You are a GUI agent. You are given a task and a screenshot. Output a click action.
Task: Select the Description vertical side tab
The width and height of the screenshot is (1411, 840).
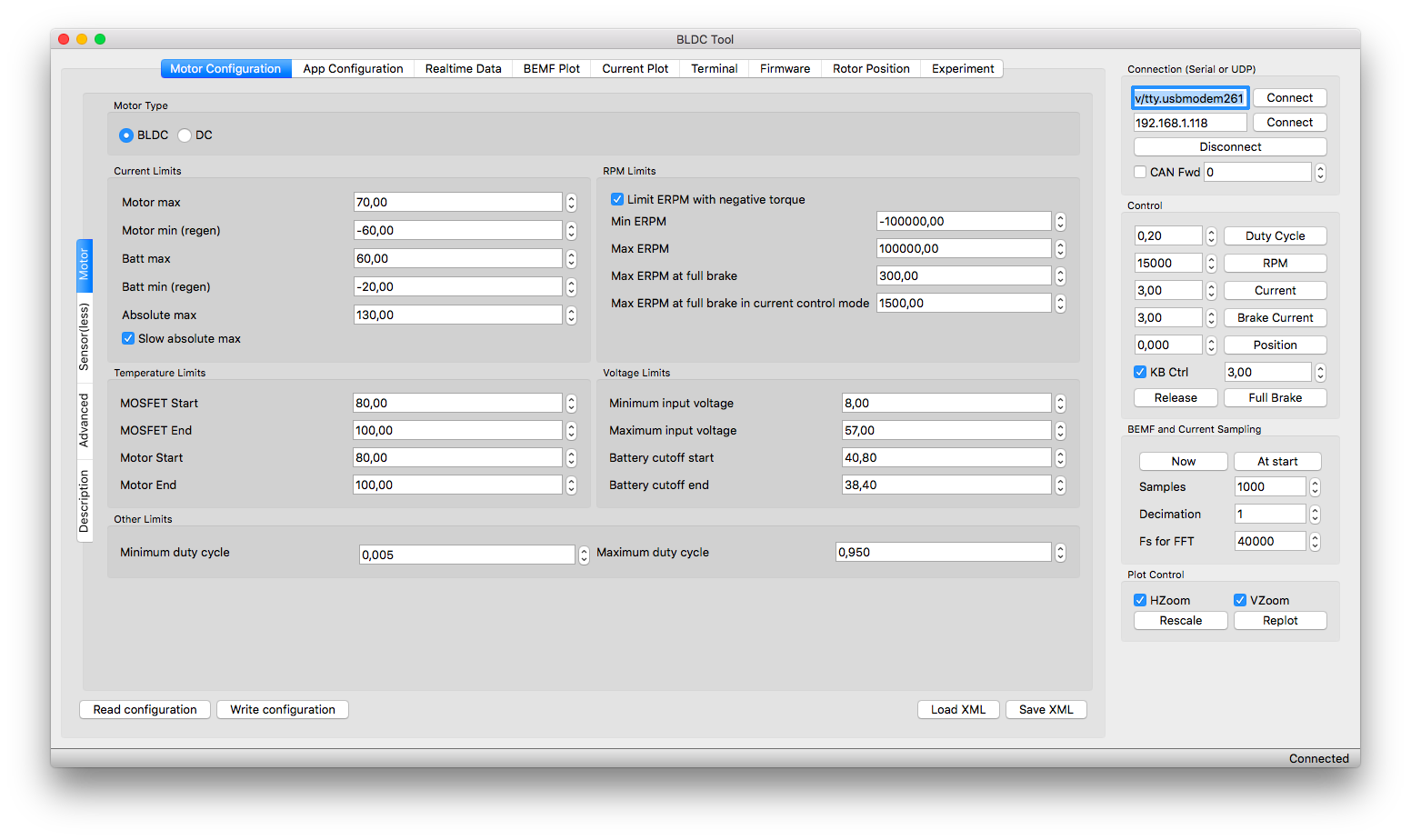coord(85,501)
